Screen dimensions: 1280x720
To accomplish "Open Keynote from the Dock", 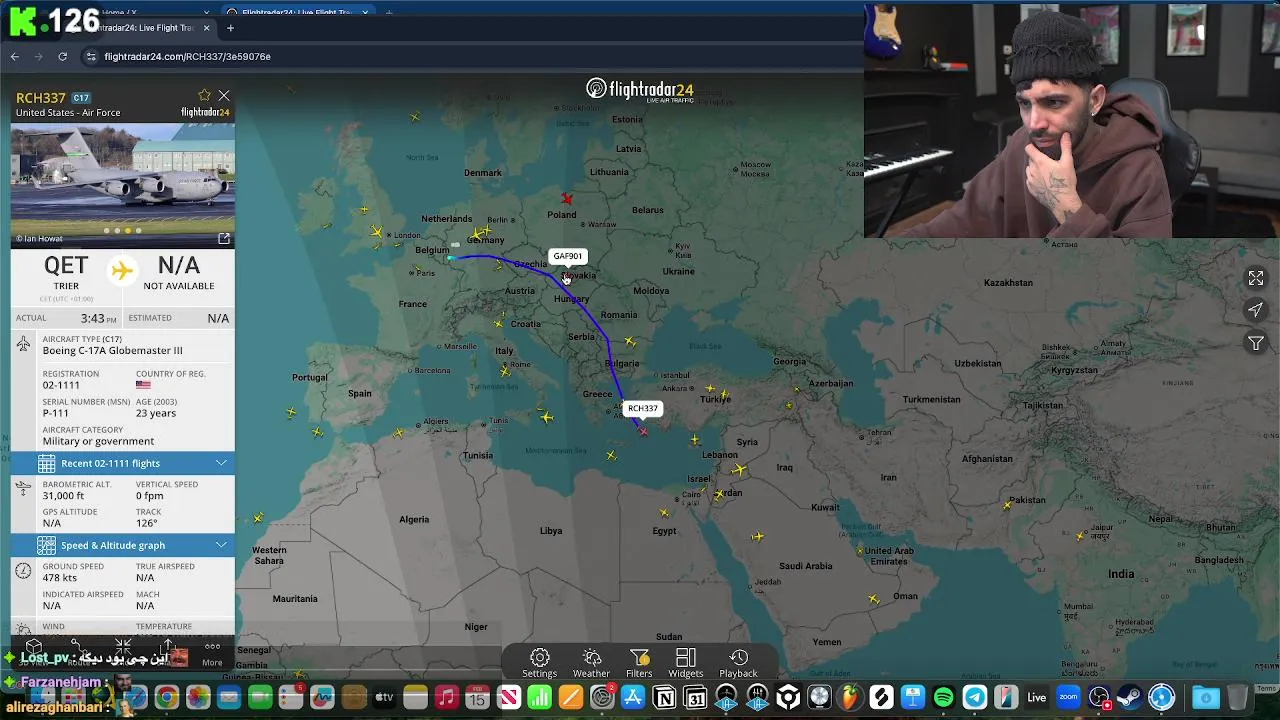I will [x=913, y=698].
